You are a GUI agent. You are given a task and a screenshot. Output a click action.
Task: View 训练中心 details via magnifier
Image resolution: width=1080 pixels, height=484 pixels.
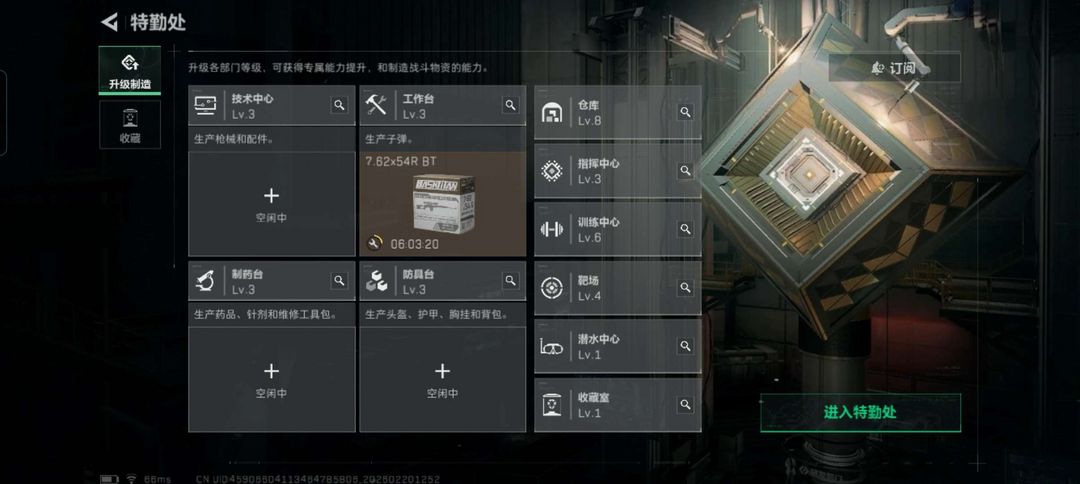(685, 229)
